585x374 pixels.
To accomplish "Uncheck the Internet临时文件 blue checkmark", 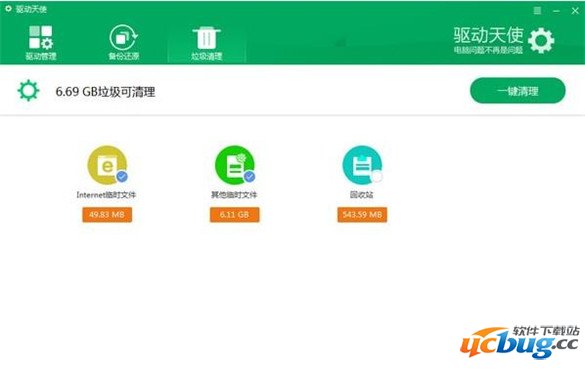I will (x=122, y=176).
